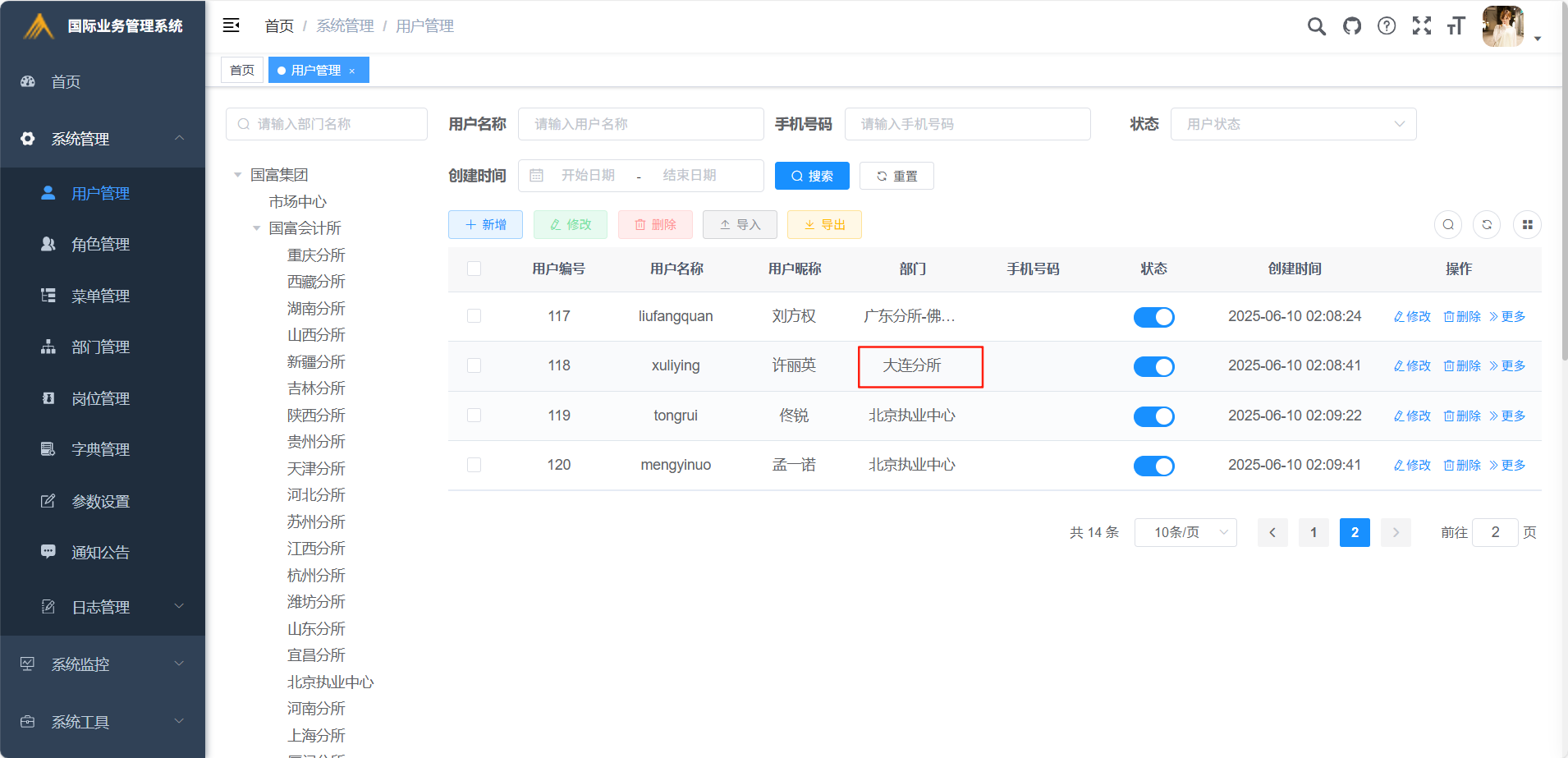The height and width of the screenshot is (758, 1568).
Task: Click the 创建时间 start date field
Action: click(588, 176)
